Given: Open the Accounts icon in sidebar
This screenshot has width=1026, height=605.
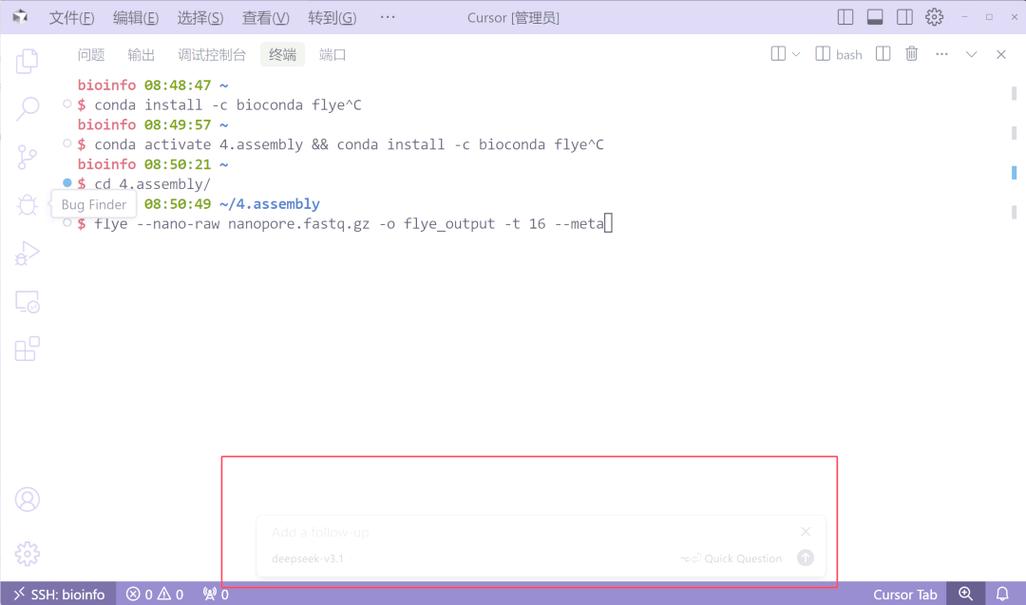Looking at the screenshot, I should tap(27, 499).
